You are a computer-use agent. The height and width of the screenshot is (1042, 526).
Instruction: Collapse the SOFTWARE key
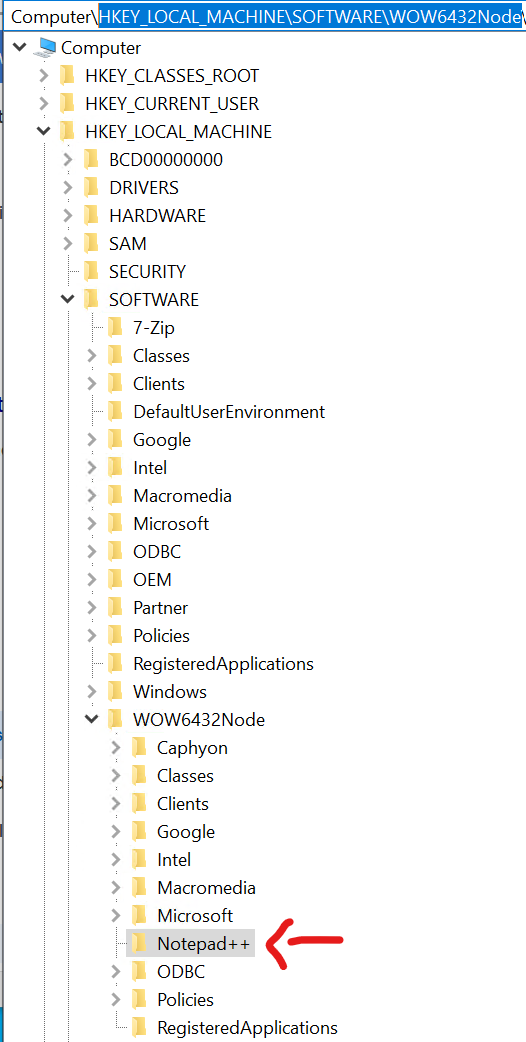(68, 299)
